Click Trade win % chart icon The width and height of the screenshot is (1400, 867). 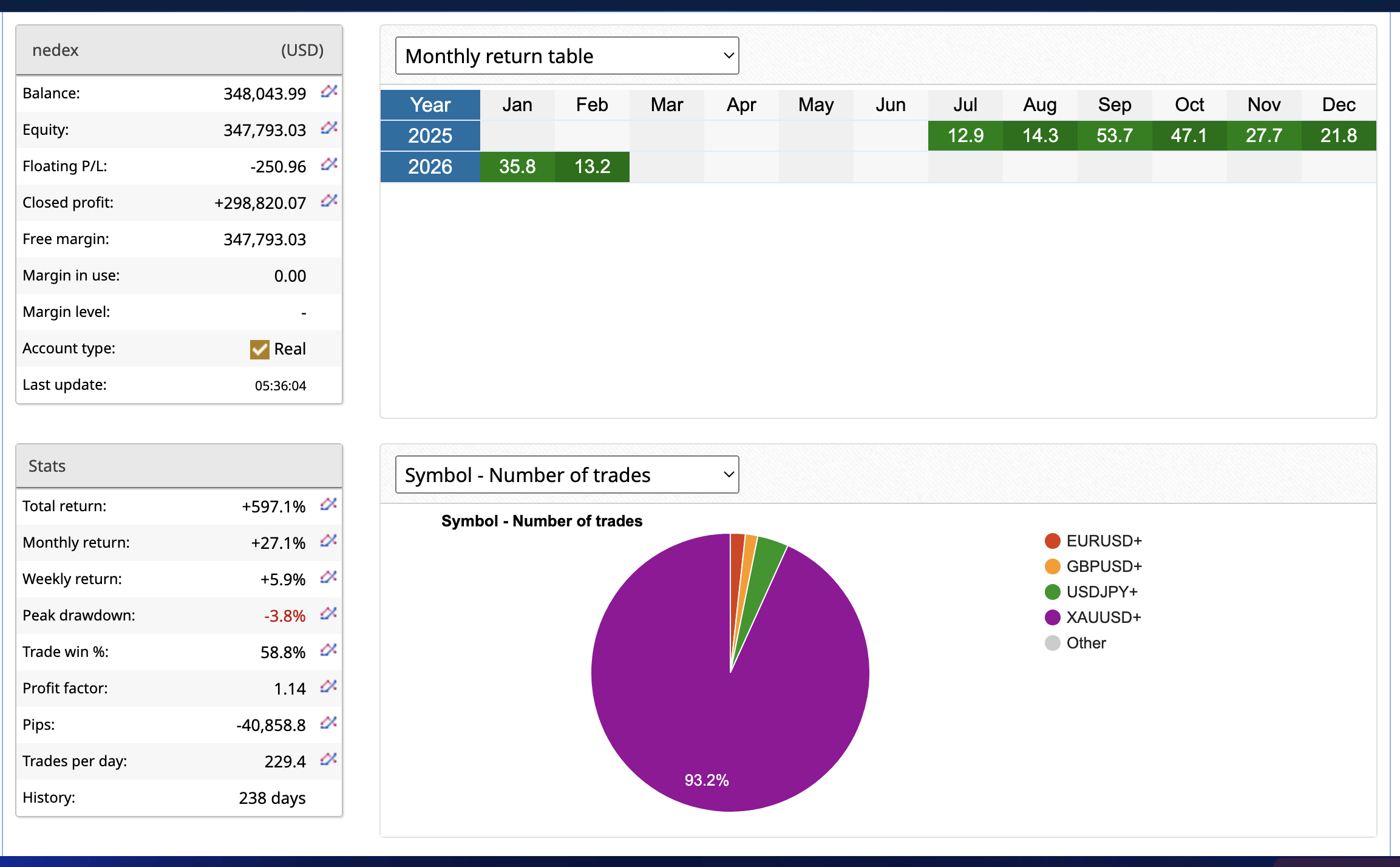click(x=328, y=650)
